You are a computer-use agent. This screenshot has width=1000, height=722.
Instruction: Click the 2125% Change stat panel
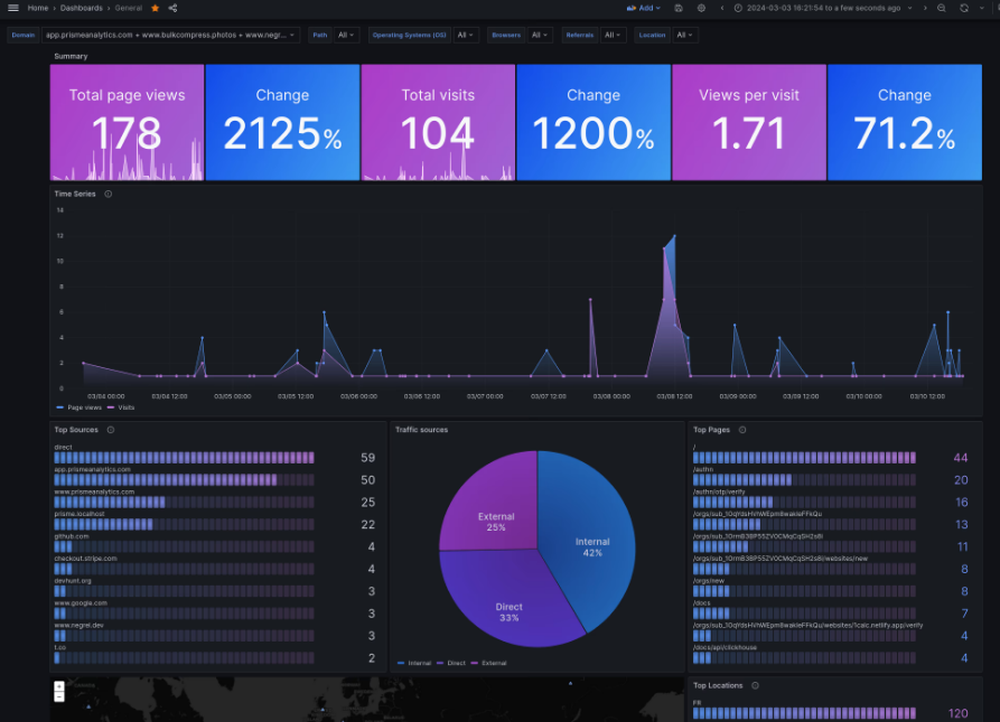283,122
